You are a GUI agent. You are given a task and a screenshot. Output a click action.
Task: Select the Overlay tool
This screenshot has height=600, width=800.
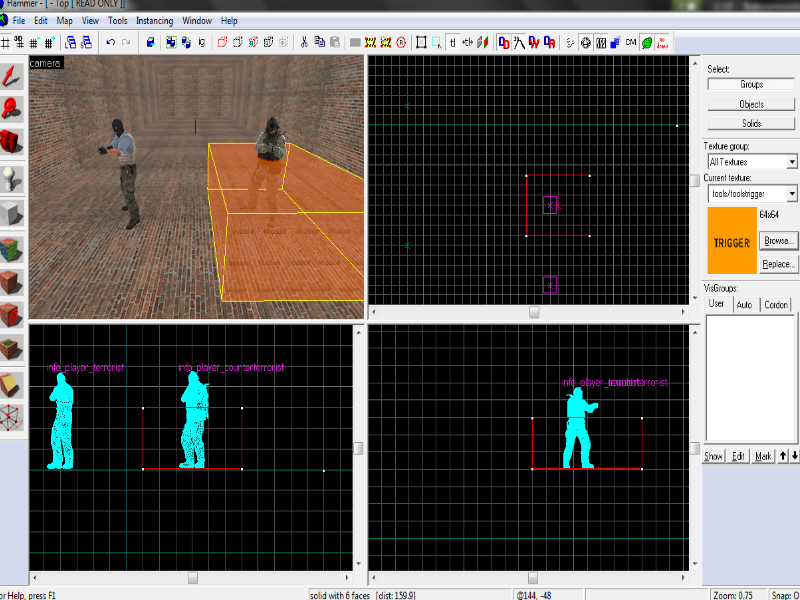11,348
